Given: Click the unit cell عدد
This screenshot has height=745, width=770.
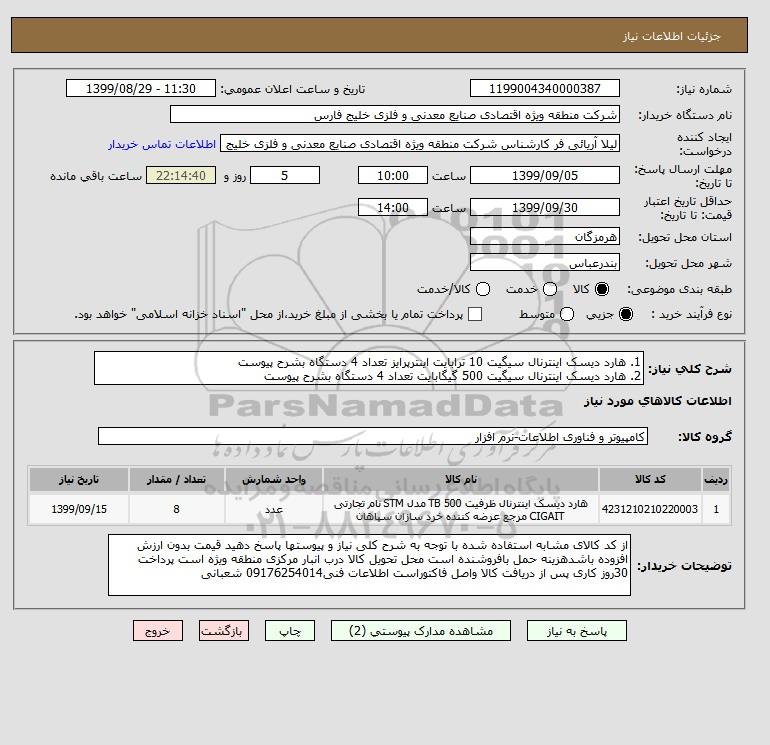Looking at the screenshot, I should pos(274,509).
